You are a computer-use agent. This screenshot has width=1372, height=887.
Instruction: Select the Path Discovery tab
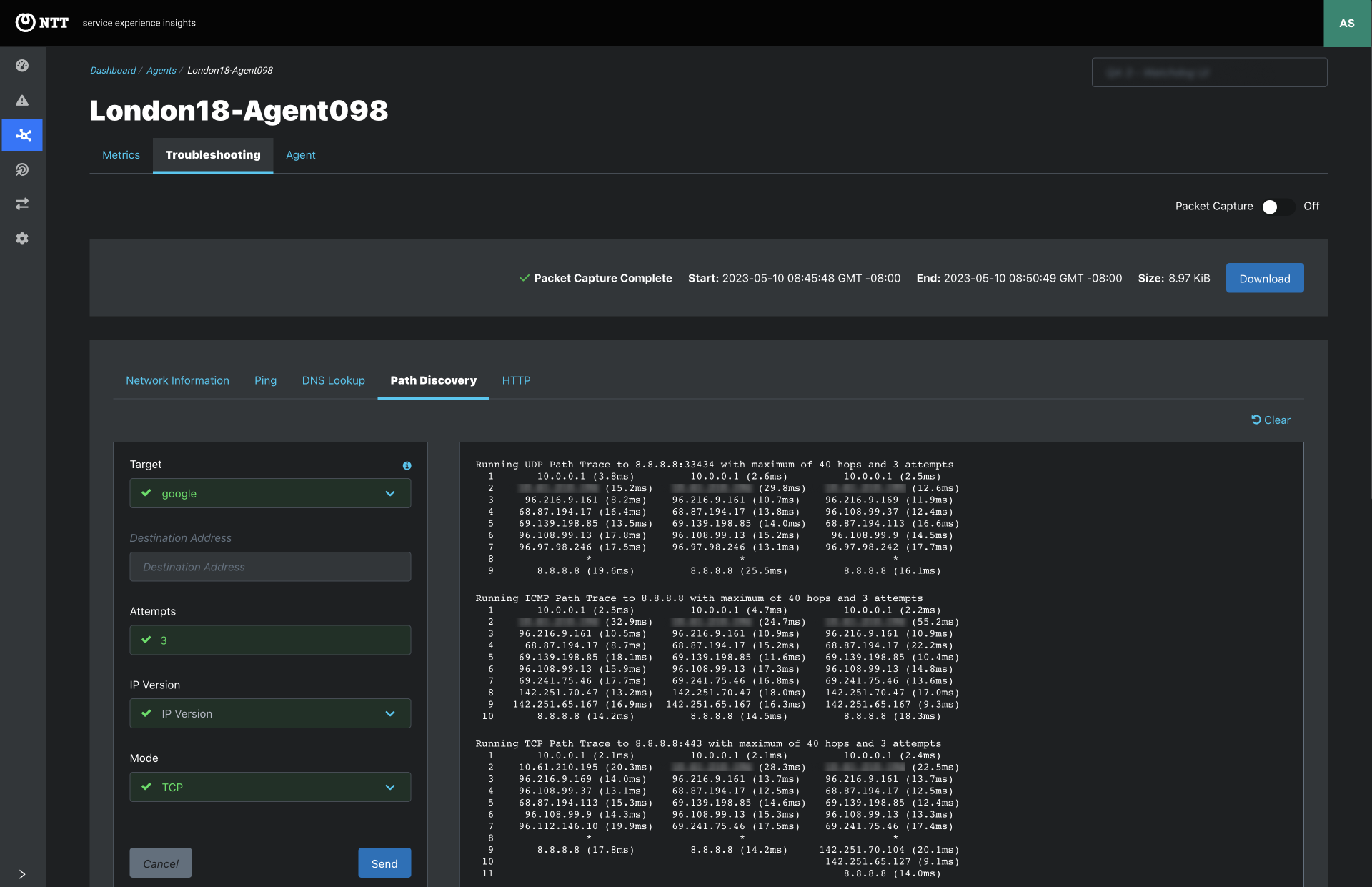(433, 380)
